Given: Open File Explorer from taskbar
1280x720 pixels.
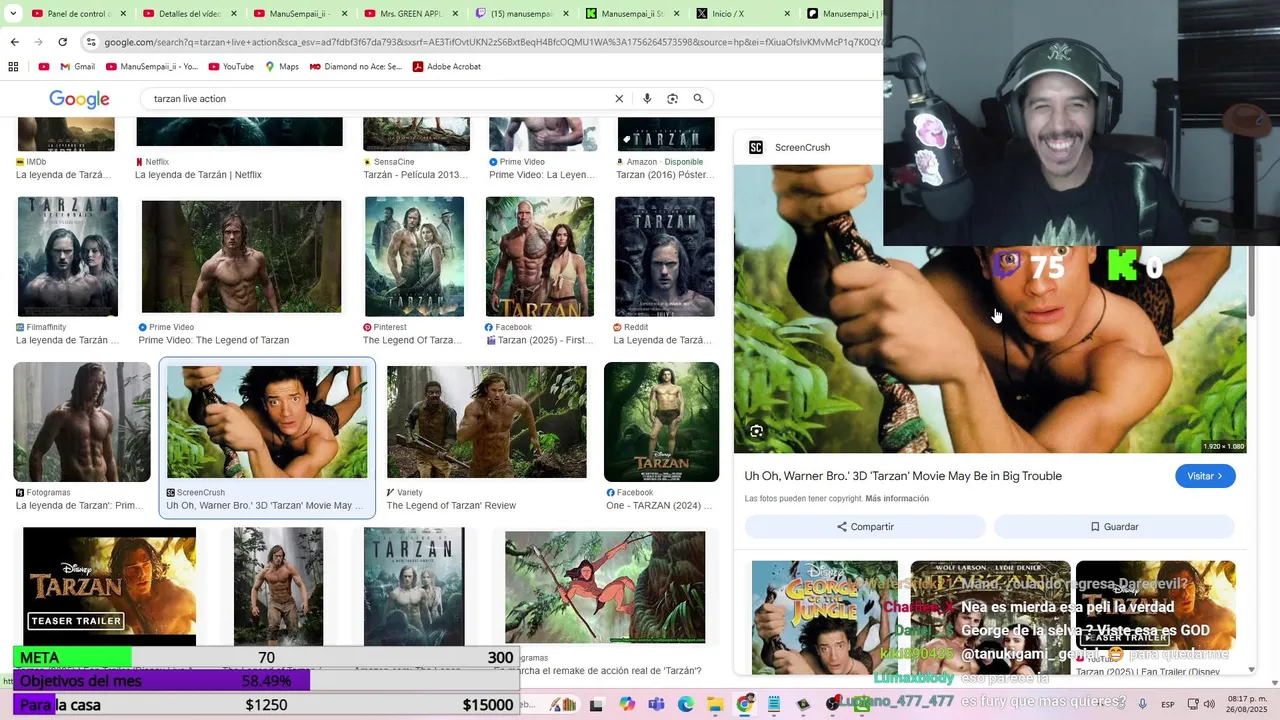Looking at the screenshot, I should tap(715, 704).
